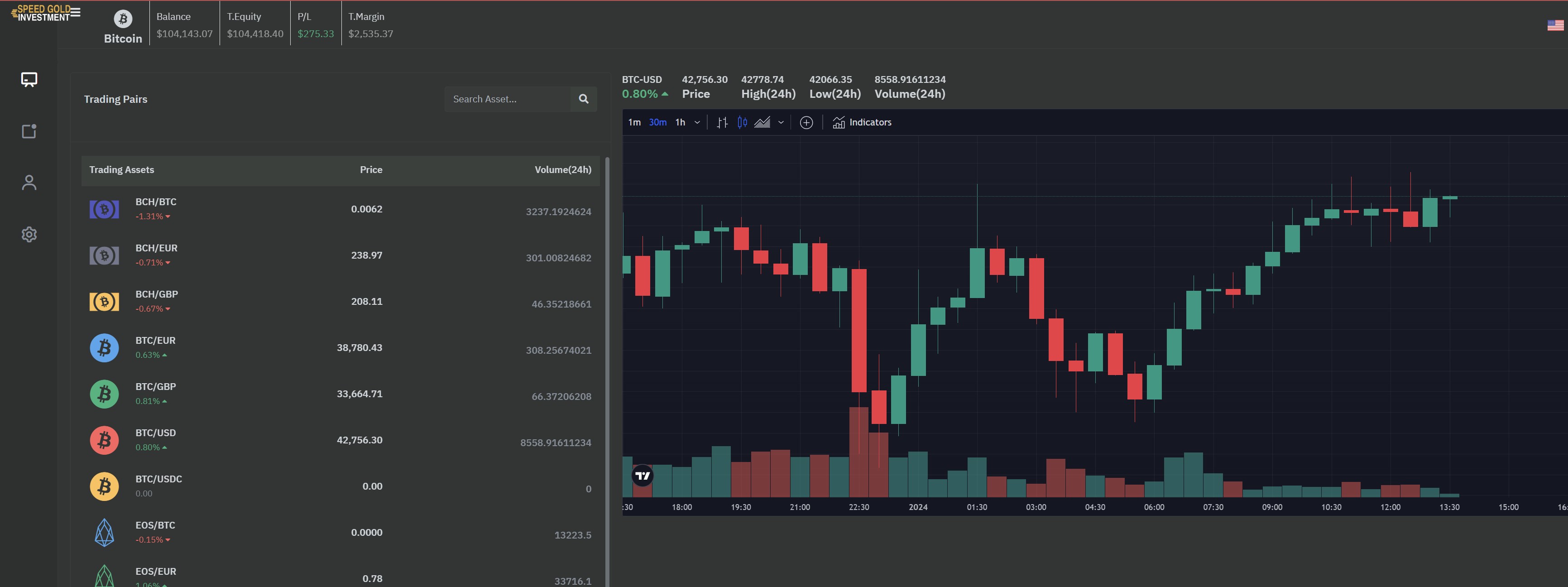Toggle the hamburger menu next to logo
Screen dimensions: 1568x587
click(76, 12)
